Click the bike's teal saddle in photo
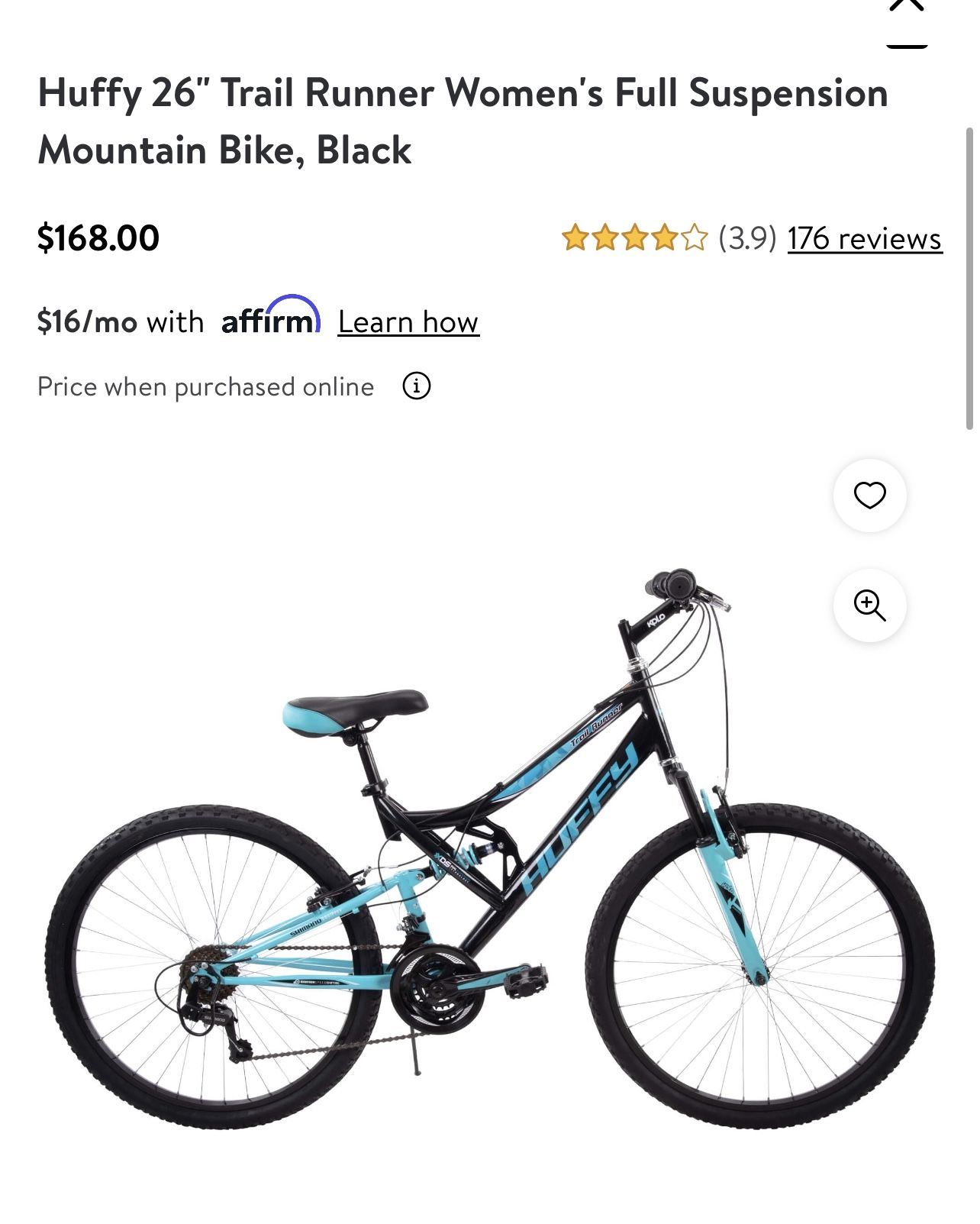The width and height of the screenshot is (980, 1224). click(354, 711)
